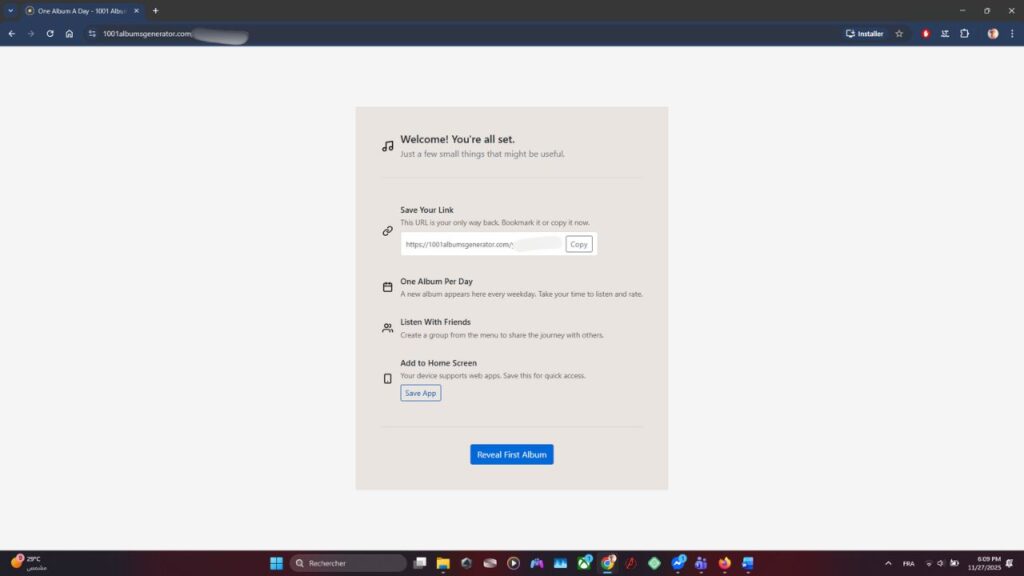Open the browser extensions puzzle icon
The image size is (1024, 576).
click(964, 33)
